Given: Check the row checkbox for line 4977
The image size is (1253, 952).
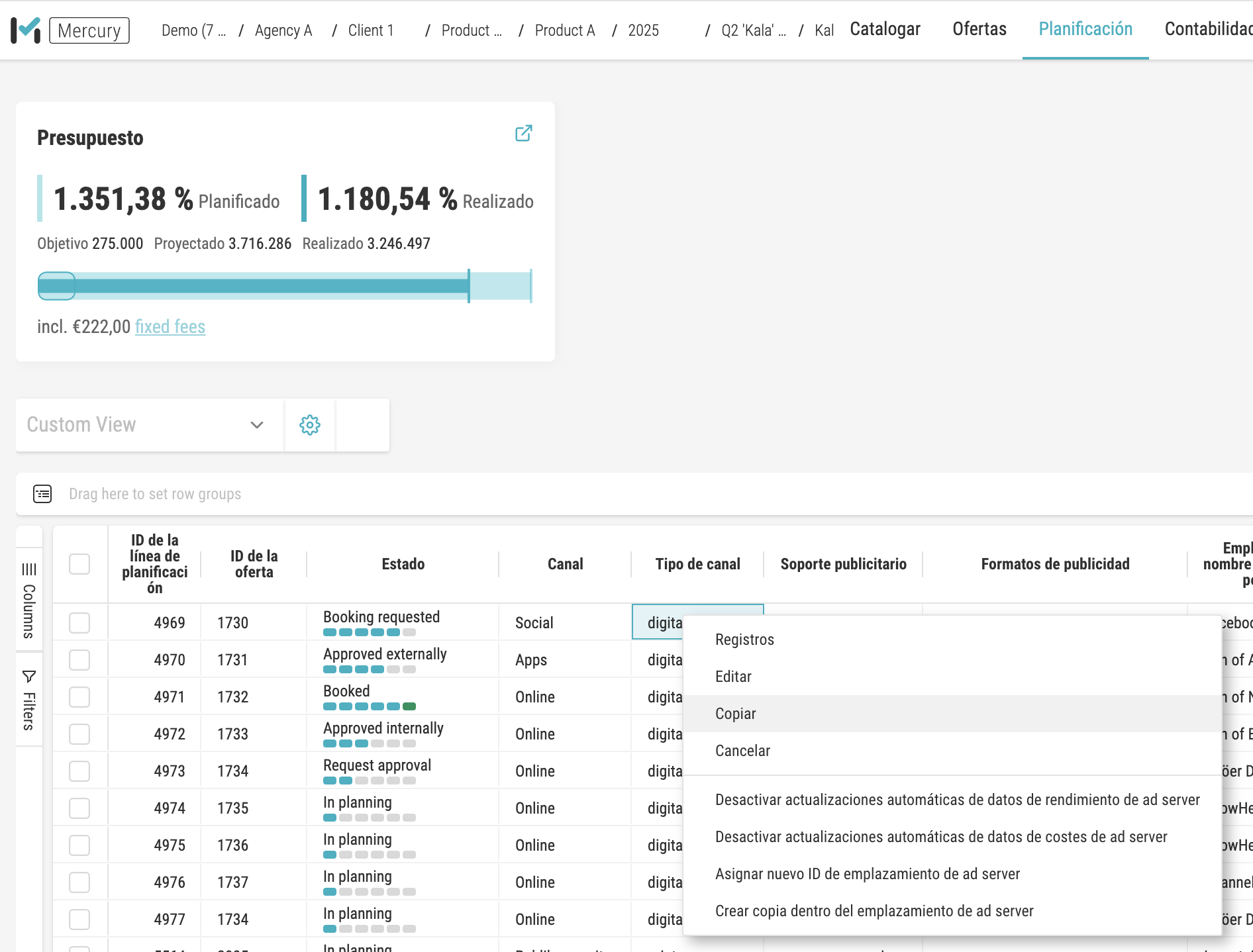Looking at the screenshot, I should tap(79, 919).
